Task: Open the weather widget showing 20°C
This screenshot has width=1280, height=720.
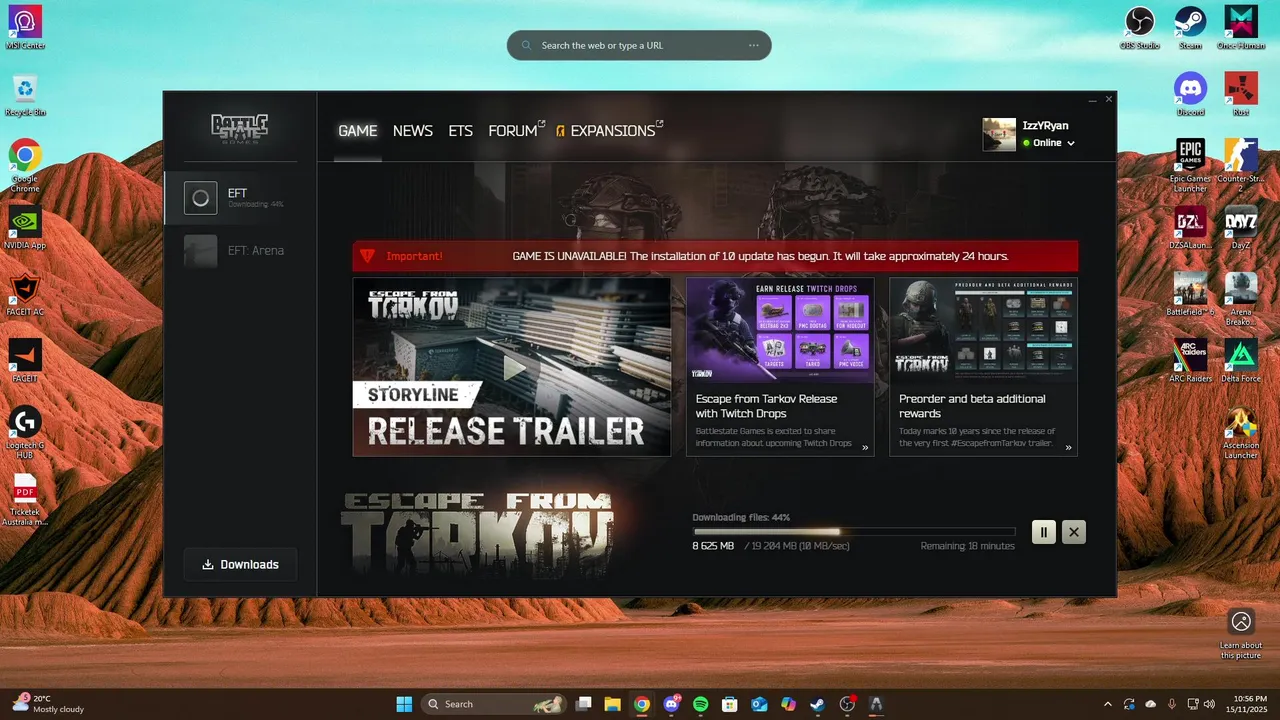Action: (x=48, y=704)
